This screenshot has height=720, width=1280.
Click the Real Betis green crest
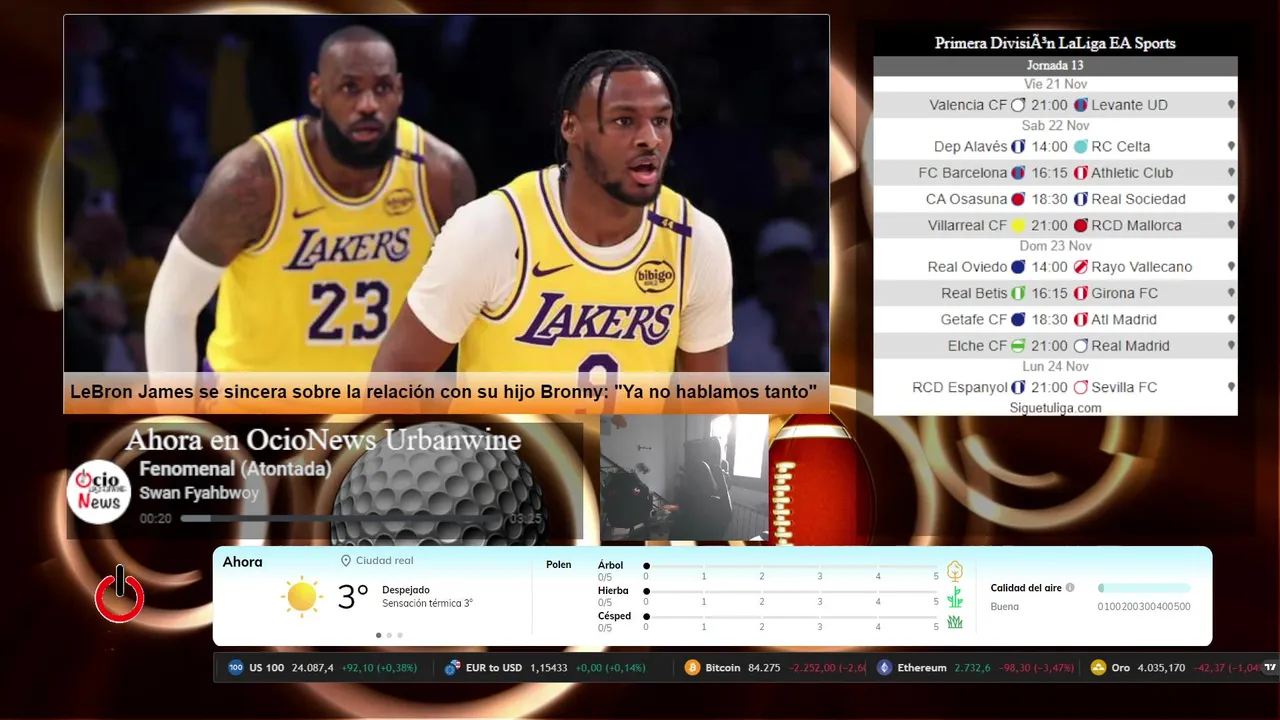pos(1018,294)
